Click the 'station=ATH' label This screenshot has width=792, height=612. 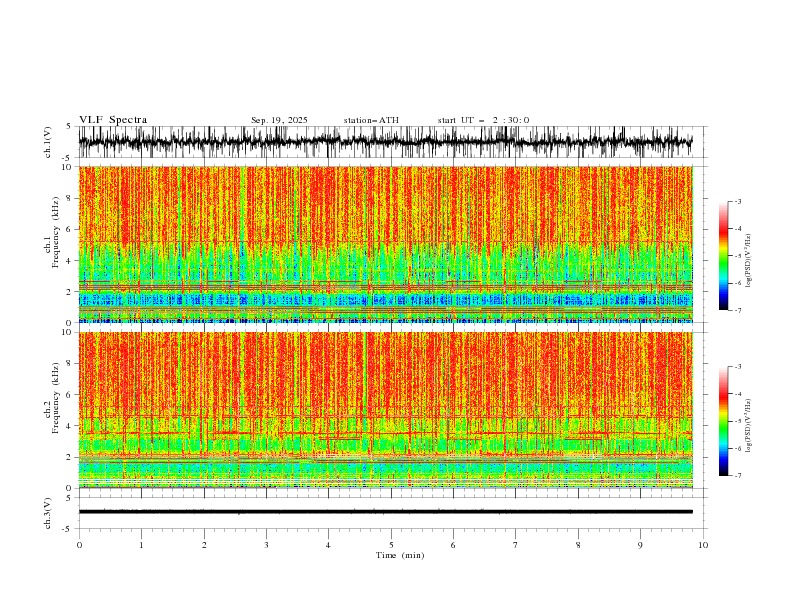coord(371,120)
